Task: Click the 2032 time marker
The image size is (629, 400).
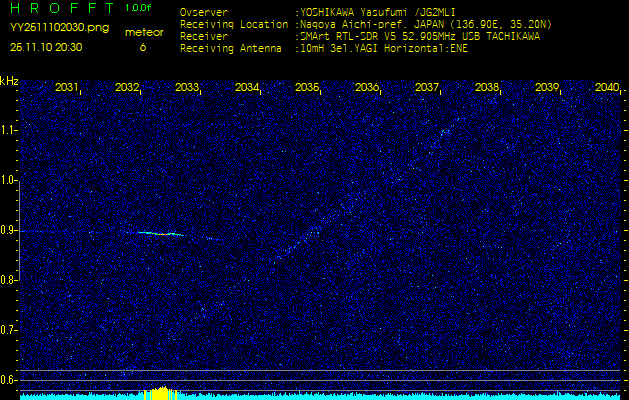Action: (127, 87)
